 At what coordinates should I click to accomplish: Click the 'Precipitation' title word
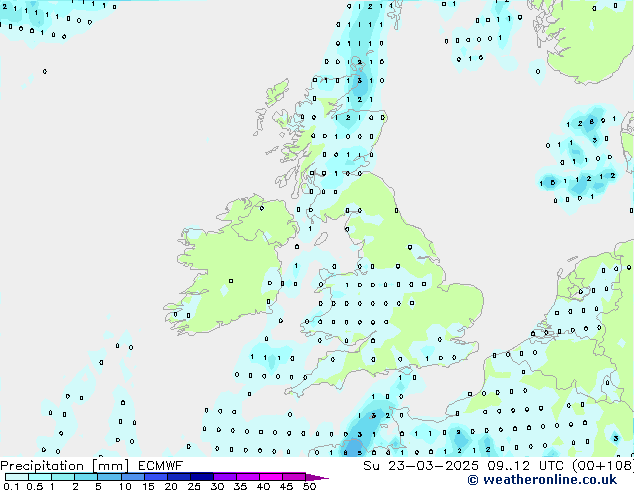tap(42, 466)
